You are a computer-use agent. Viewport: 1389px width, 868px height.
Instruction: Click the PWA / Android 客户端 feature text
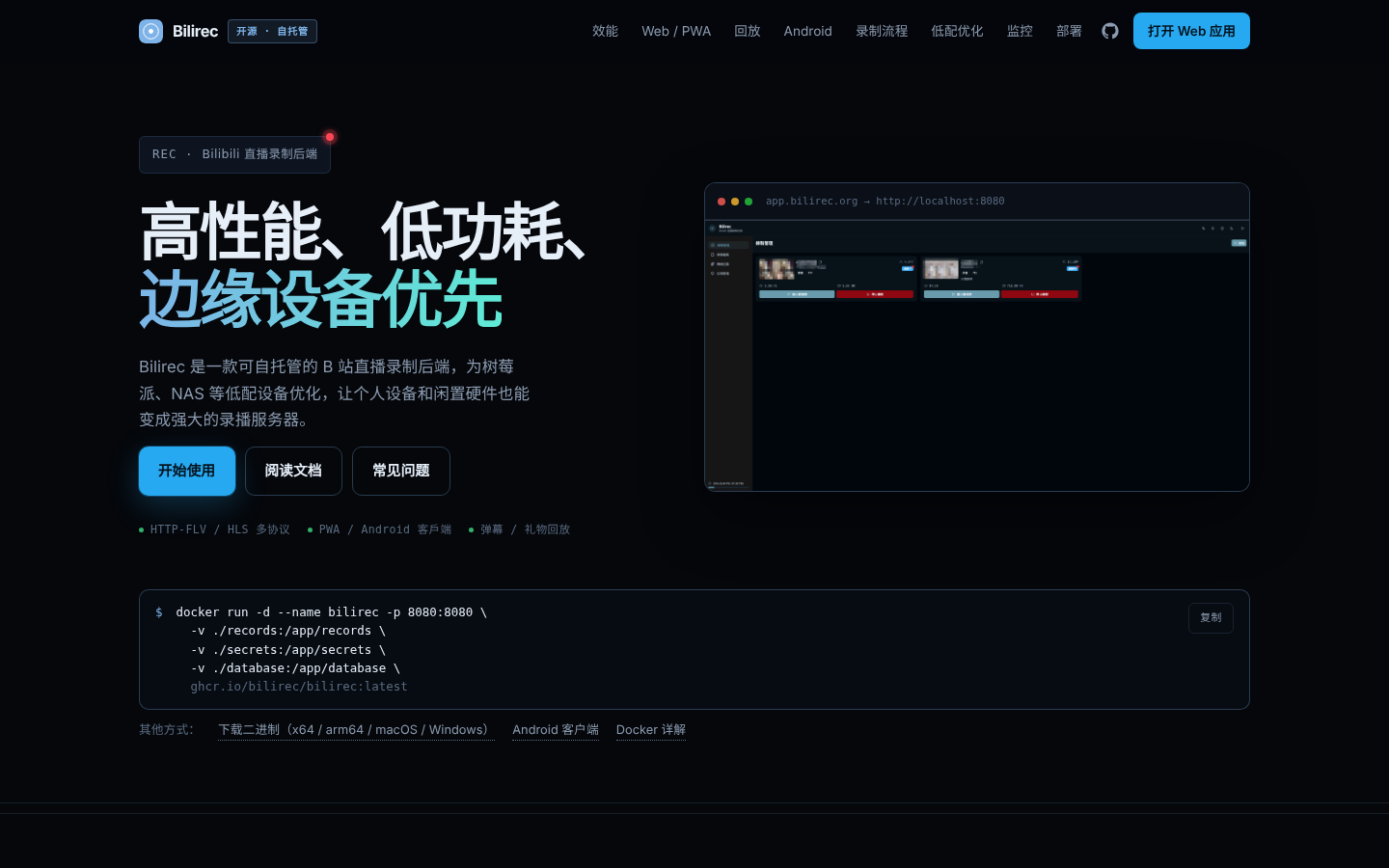point(385,529)
